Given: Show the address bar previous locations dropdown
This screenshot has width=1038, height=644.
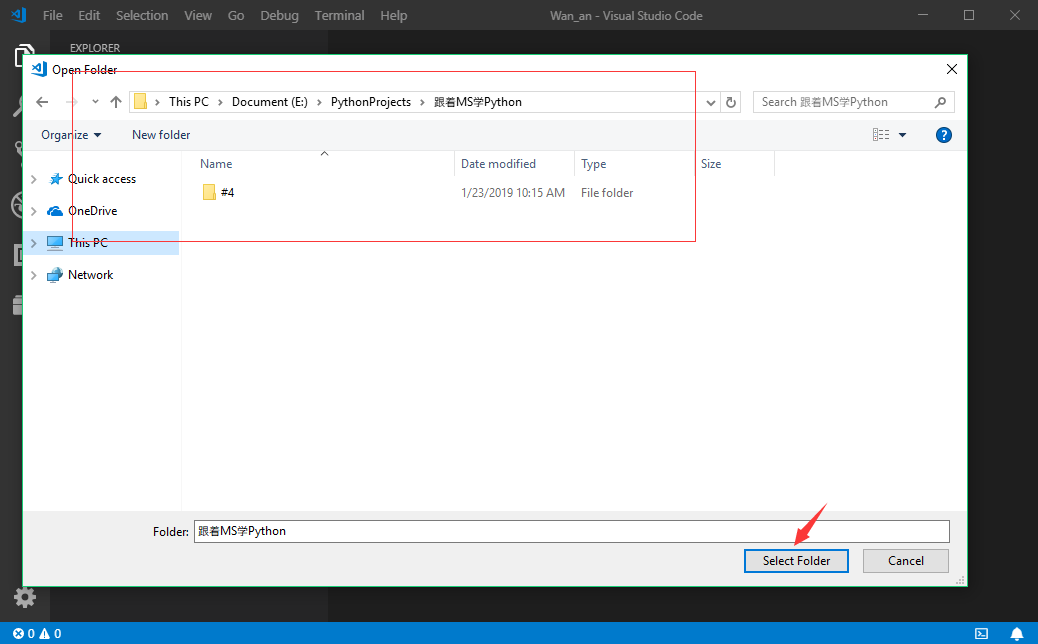Looking at the screenshot, I should pos(710,102).
